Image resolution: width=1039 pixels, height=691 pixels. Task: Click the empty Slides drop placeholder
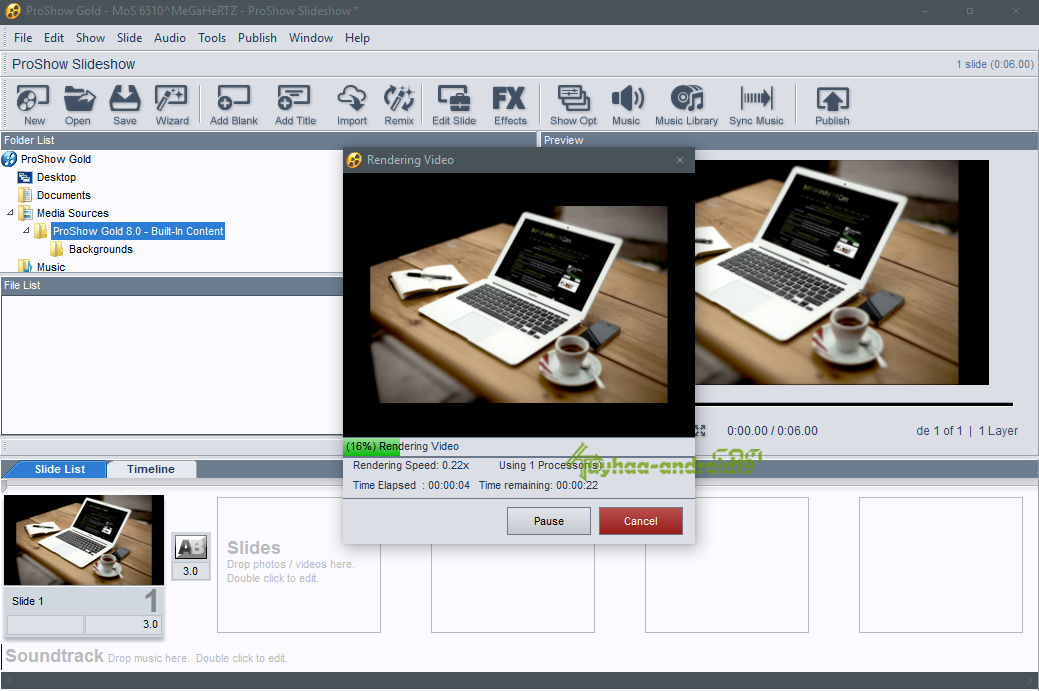pyautogui.click(x=299, y=565)
